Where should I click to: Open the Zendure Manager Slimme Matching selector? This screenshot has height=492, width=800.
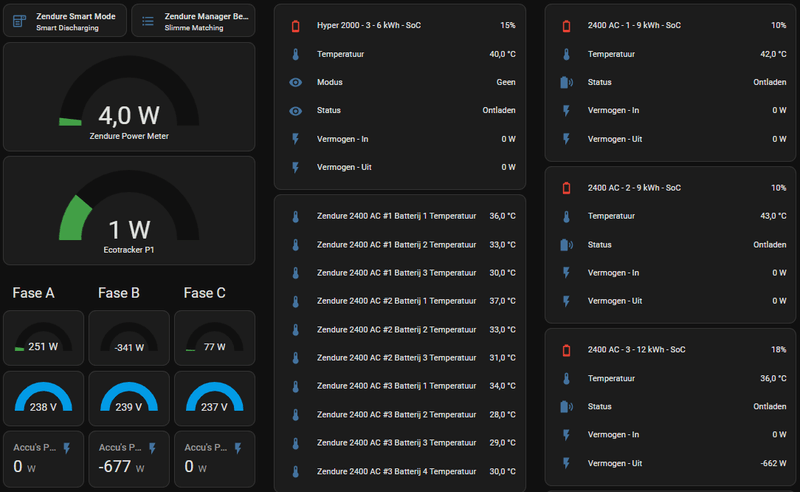coord(192,21)
